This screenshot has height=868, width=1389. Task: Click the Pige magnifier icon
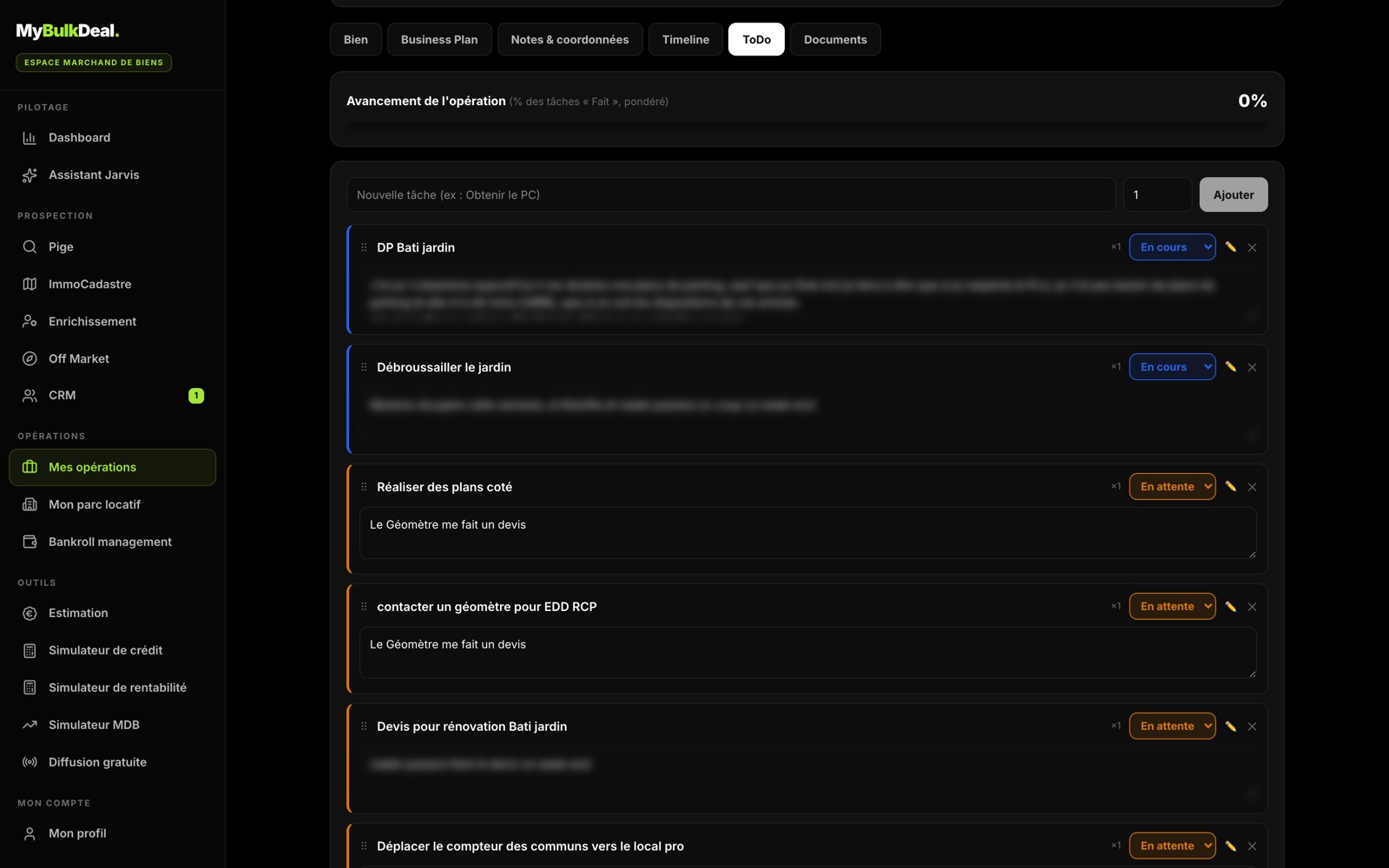[30, 247]
